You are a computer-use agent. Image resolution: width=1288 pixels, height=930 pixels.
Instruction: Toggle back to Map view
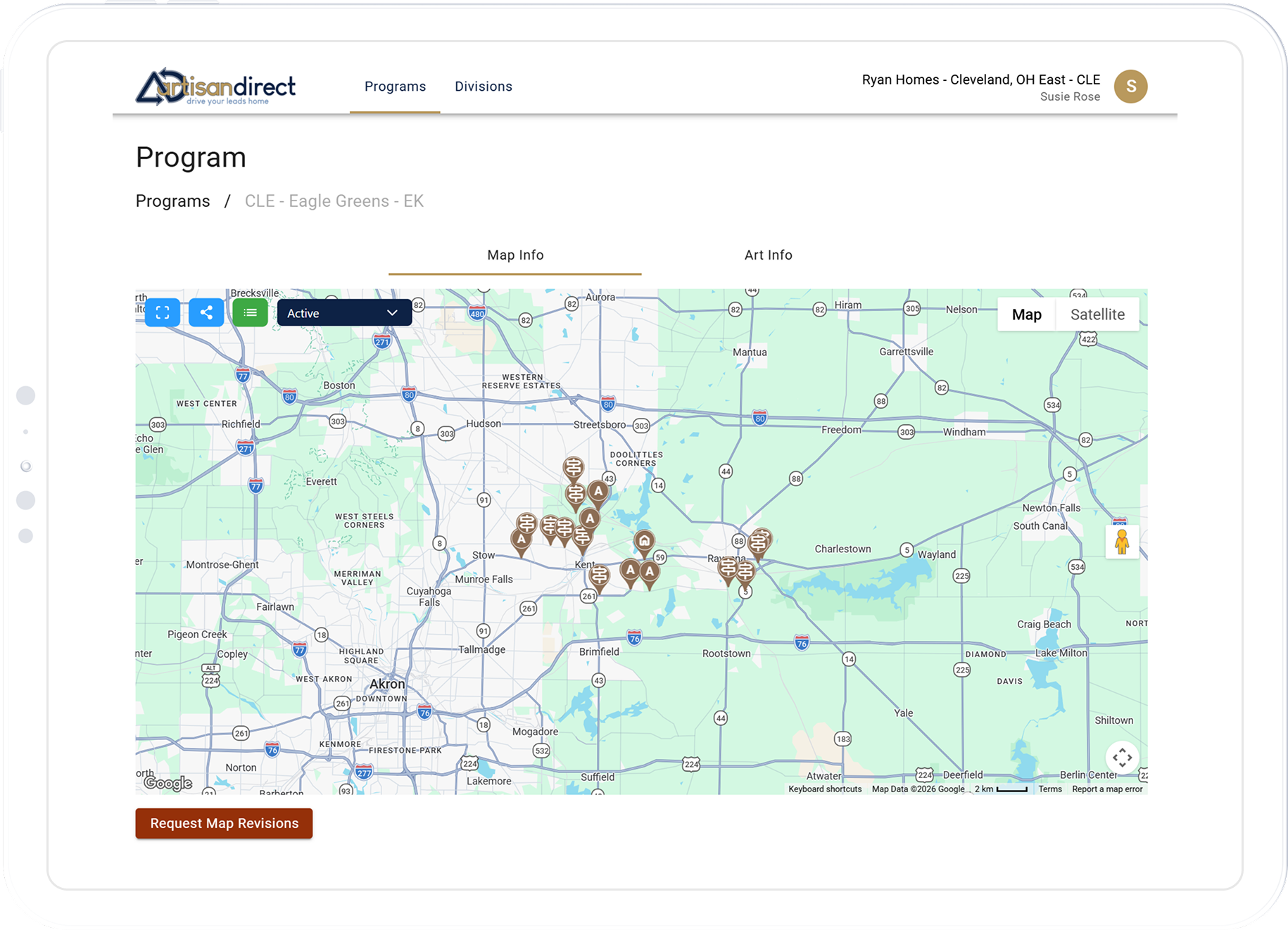[1026, 314]
